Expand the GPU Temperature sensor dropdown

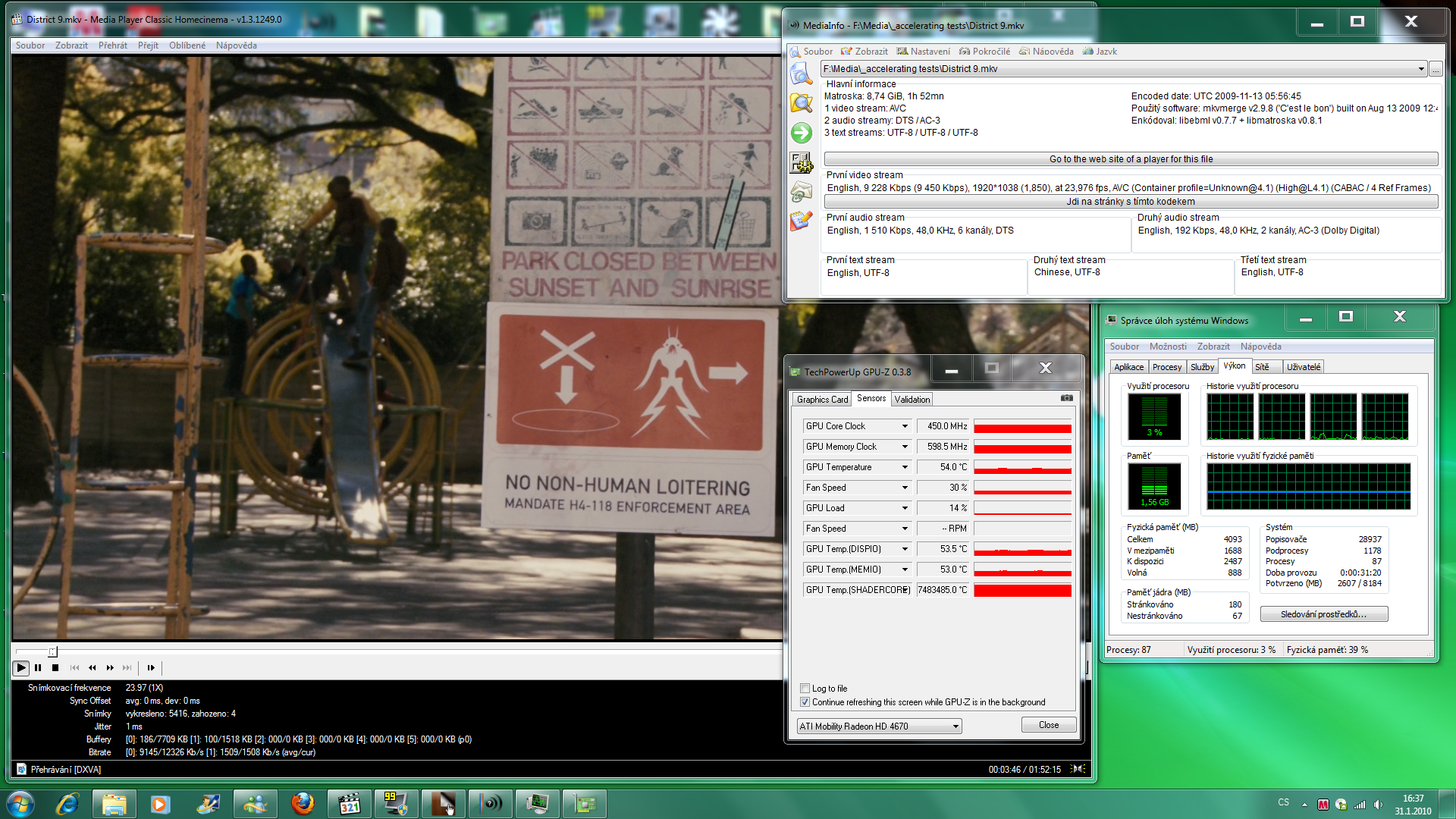click(905, 467)
